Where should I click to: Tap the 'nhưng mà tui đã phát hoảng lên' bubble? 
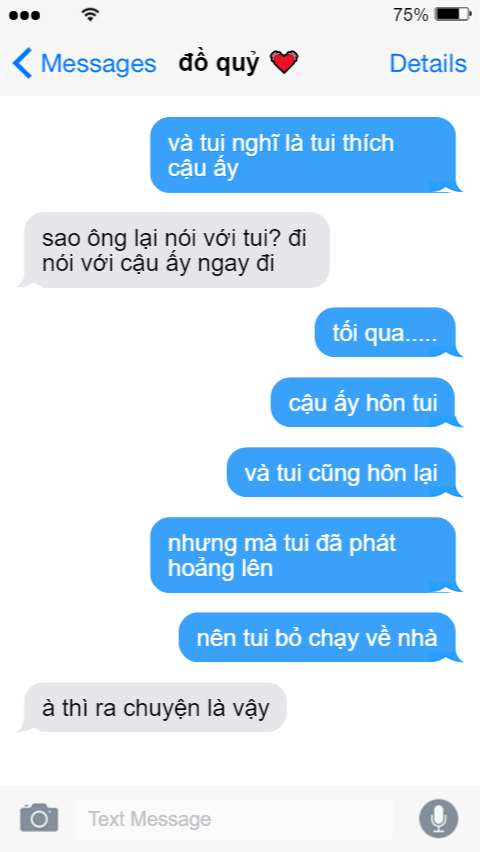[x=304, y=555]
